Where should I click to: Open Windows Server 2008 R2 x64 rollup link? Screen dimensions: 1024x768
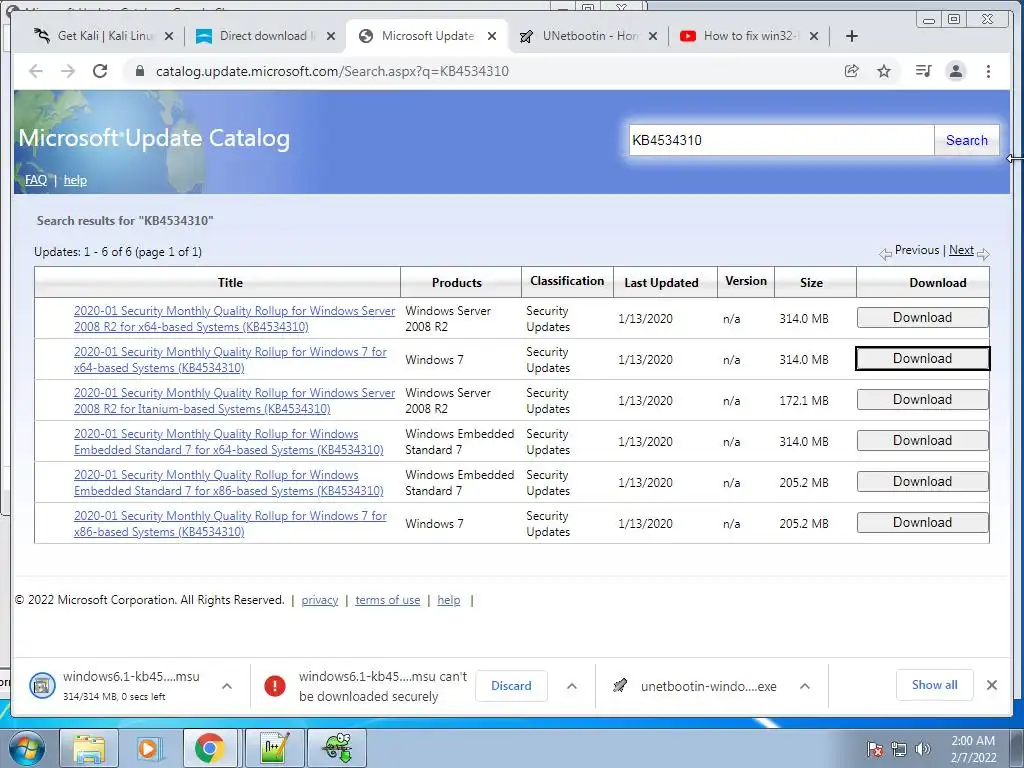click(x=234, y=319)
